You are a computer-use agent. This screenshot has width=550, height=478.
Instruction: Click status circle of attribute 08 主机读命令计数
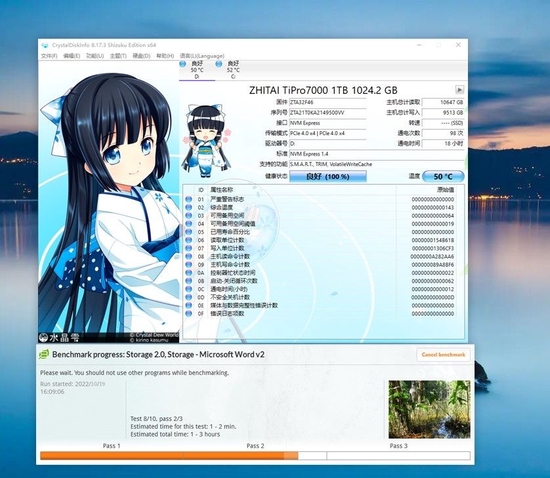(x=189, y=256)
